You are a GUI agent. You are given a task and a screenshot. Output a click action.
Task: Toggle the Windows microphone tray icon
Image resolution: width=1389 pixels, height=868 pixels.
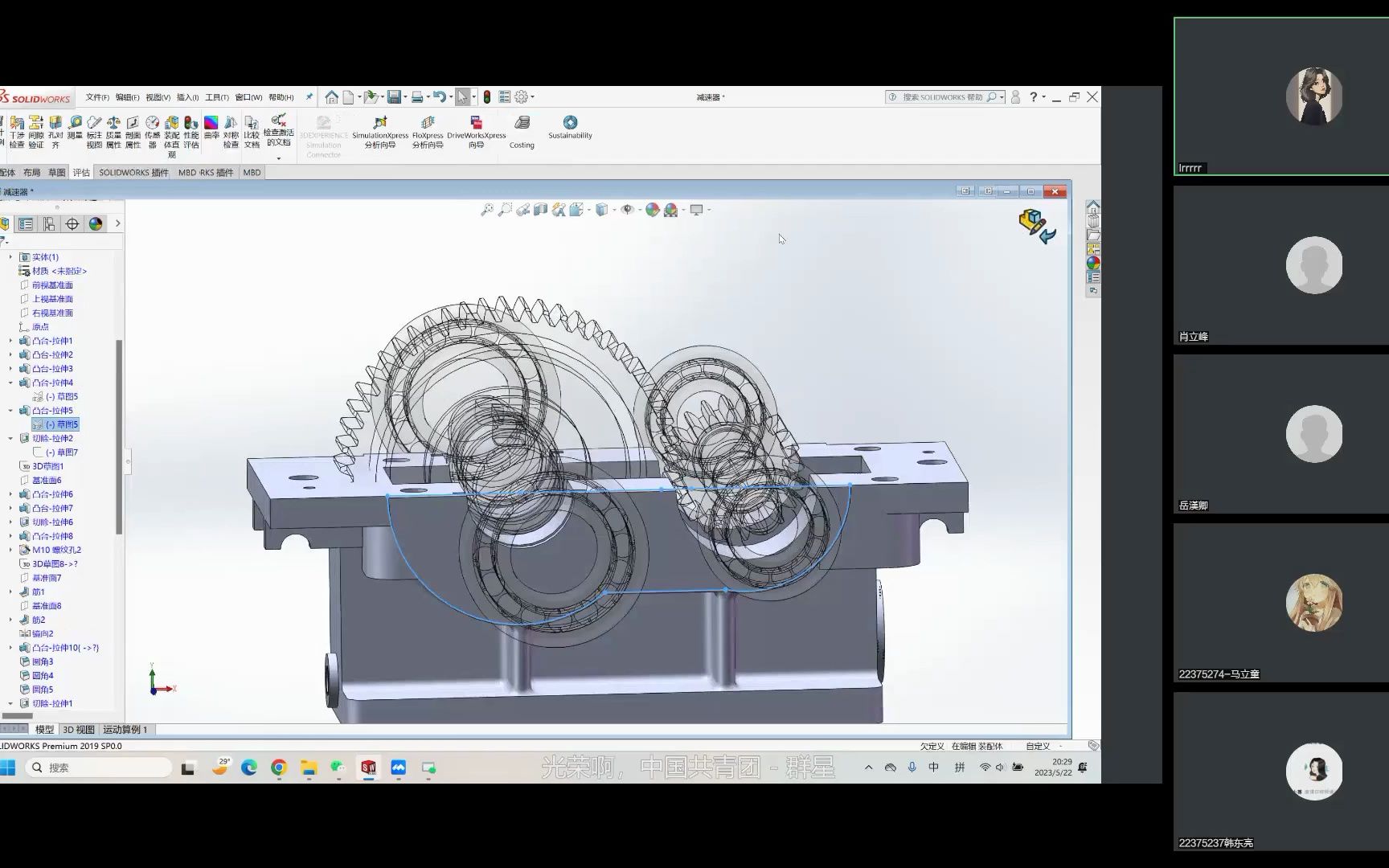(912, 768)
